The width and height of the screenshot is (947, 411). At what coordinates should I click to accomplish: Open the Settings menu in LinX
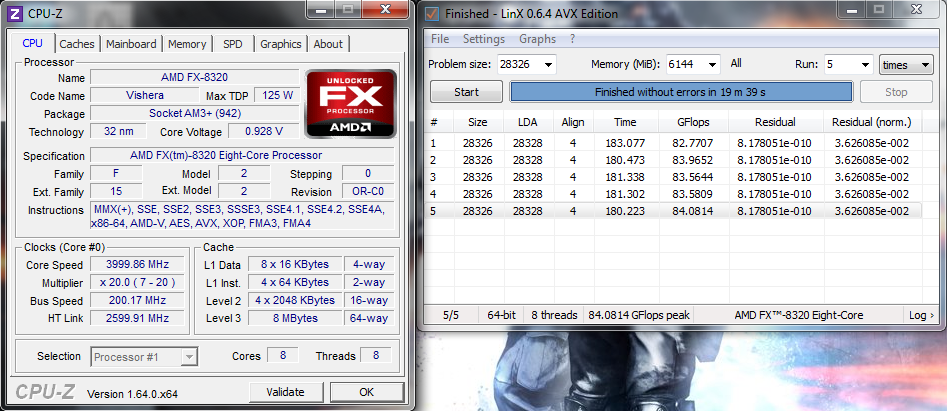click(484, 39)
